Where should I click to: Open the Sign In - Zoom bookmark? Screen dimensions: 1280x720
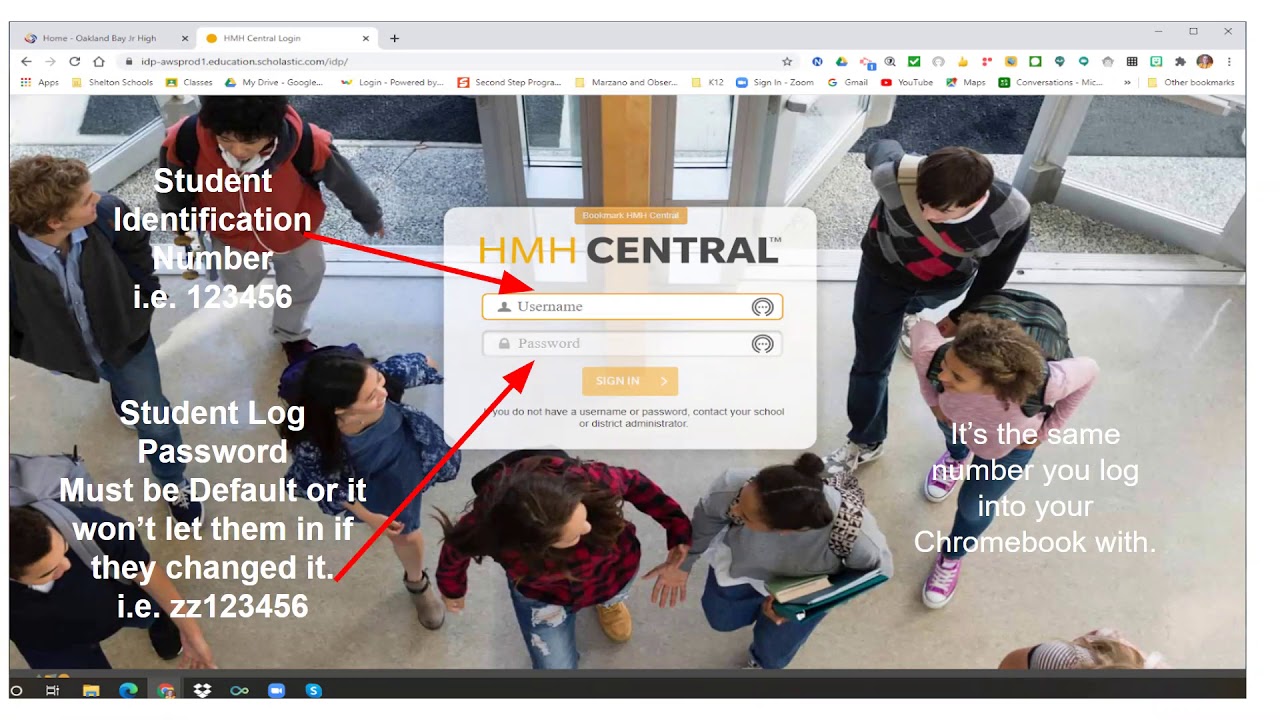click(775, 82)
